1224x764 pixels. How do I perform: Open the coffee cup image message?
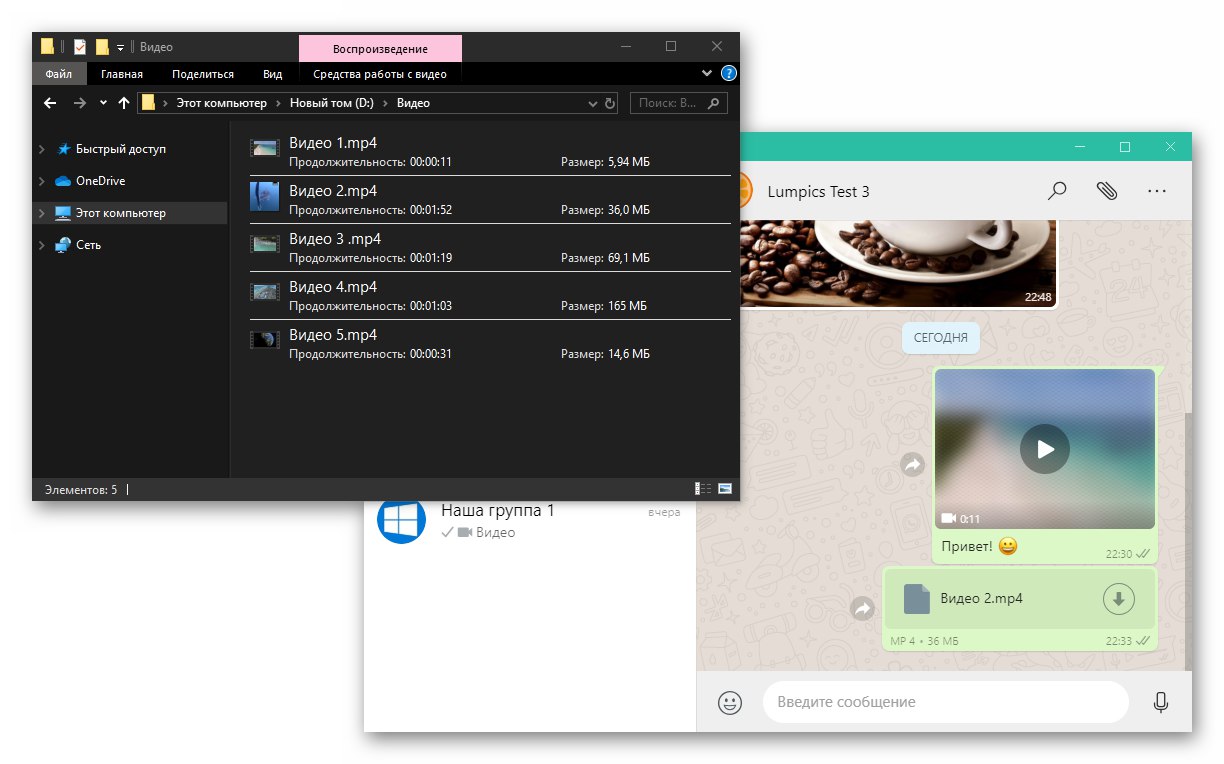[899, 262]
